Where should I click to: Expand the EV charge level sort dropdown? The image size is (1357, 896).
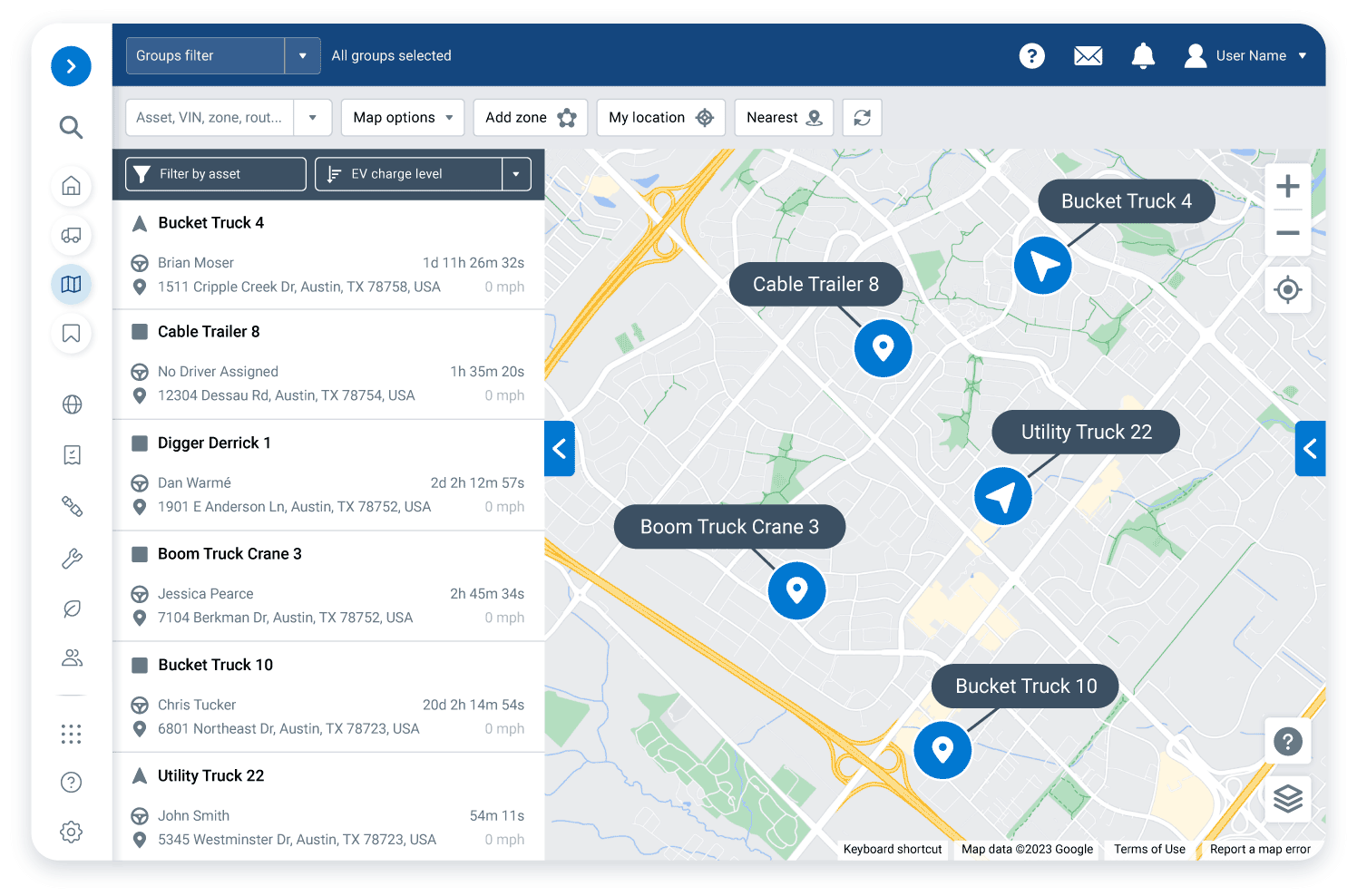[515, 173]
